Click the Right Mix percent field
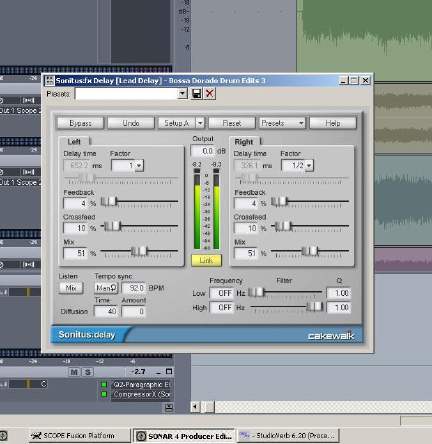Screen dimensions: 432x444 pyautogui.click(x=246, y=253)
